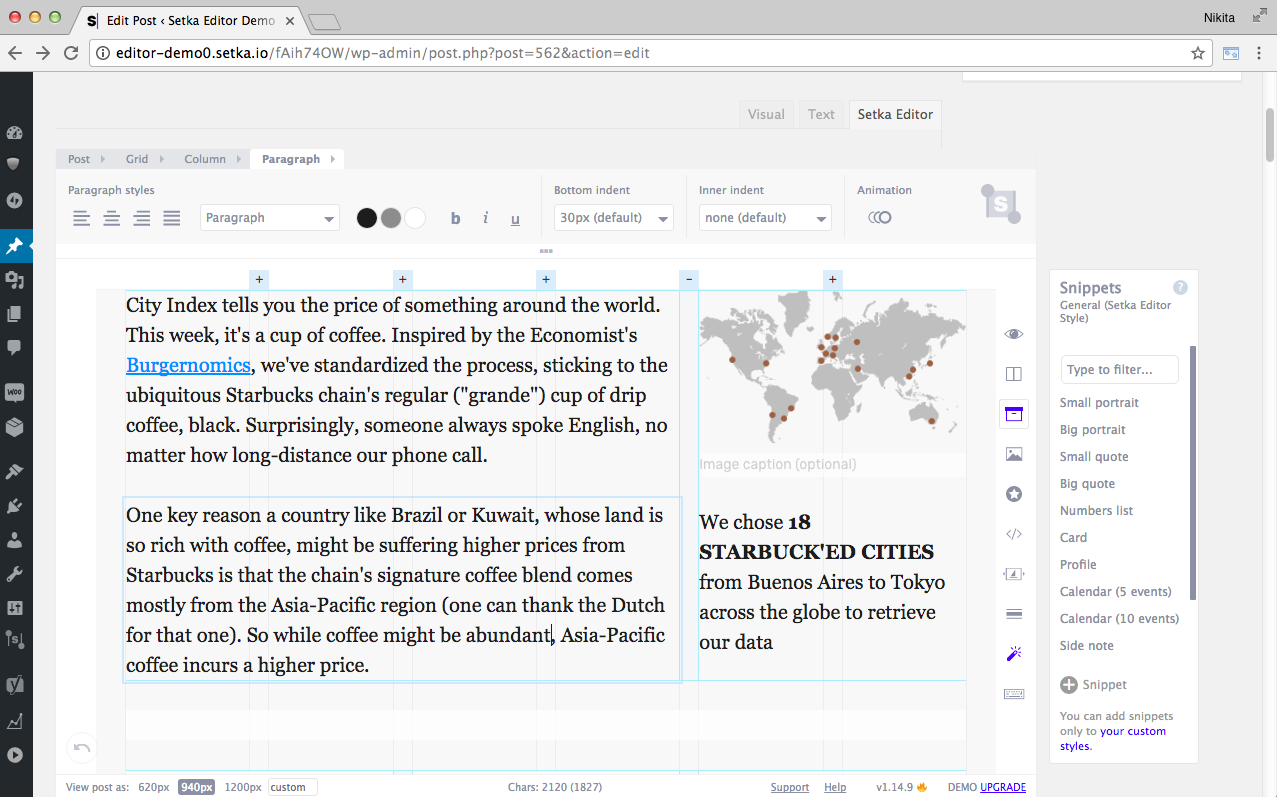1277x797 pixels.
Task: Follow the Burgernomics link
Action: (x=188, y=365)
